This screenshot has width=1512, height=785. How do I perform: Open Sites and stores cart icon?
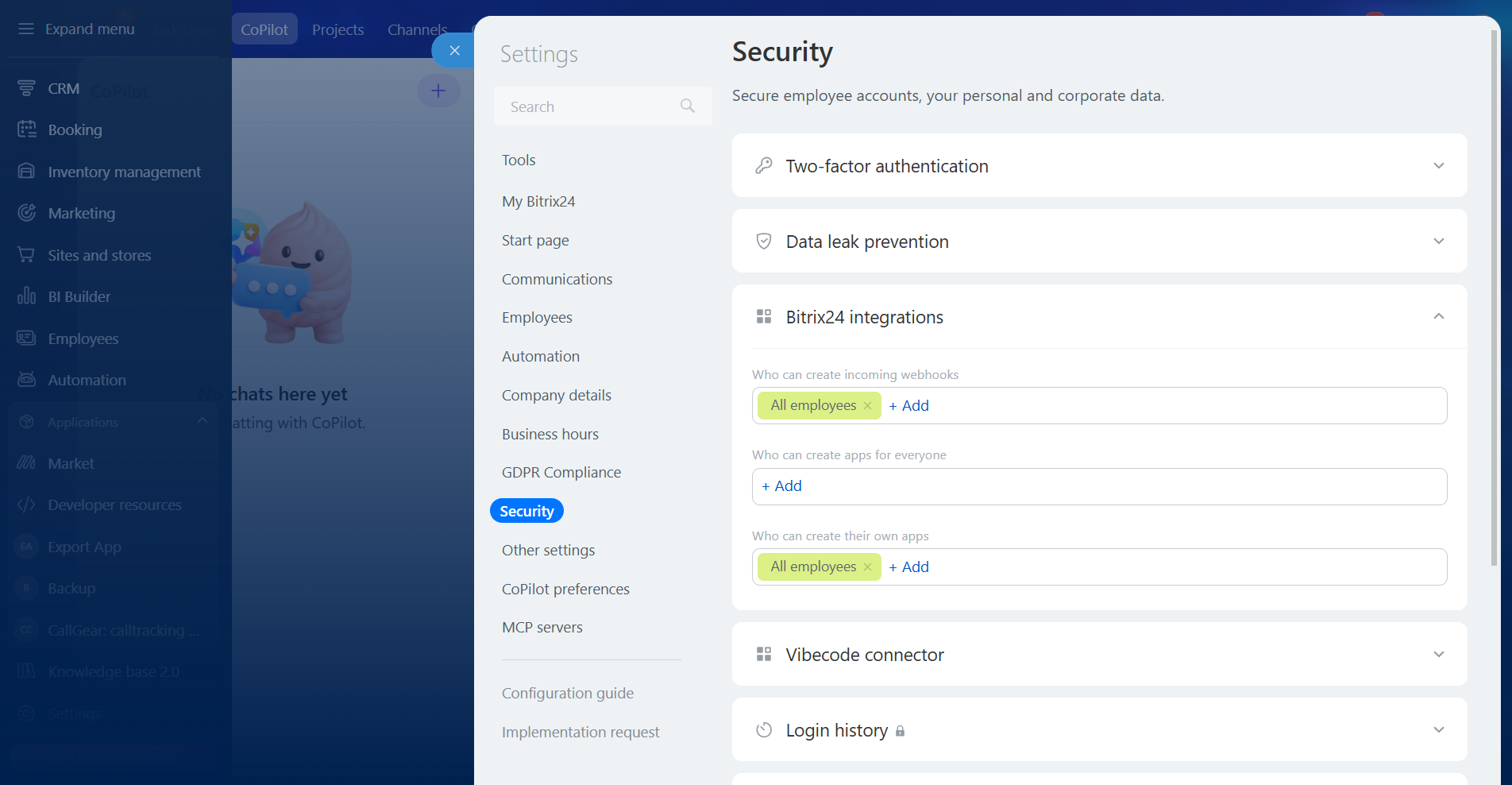tap(27, 254)
